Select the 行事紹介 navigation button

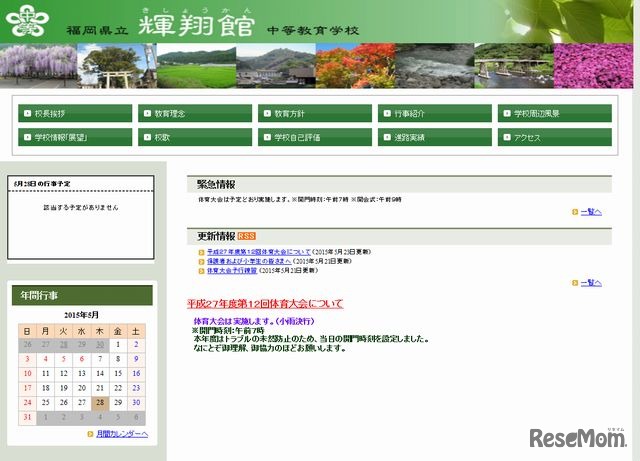(x=435, y=114)
